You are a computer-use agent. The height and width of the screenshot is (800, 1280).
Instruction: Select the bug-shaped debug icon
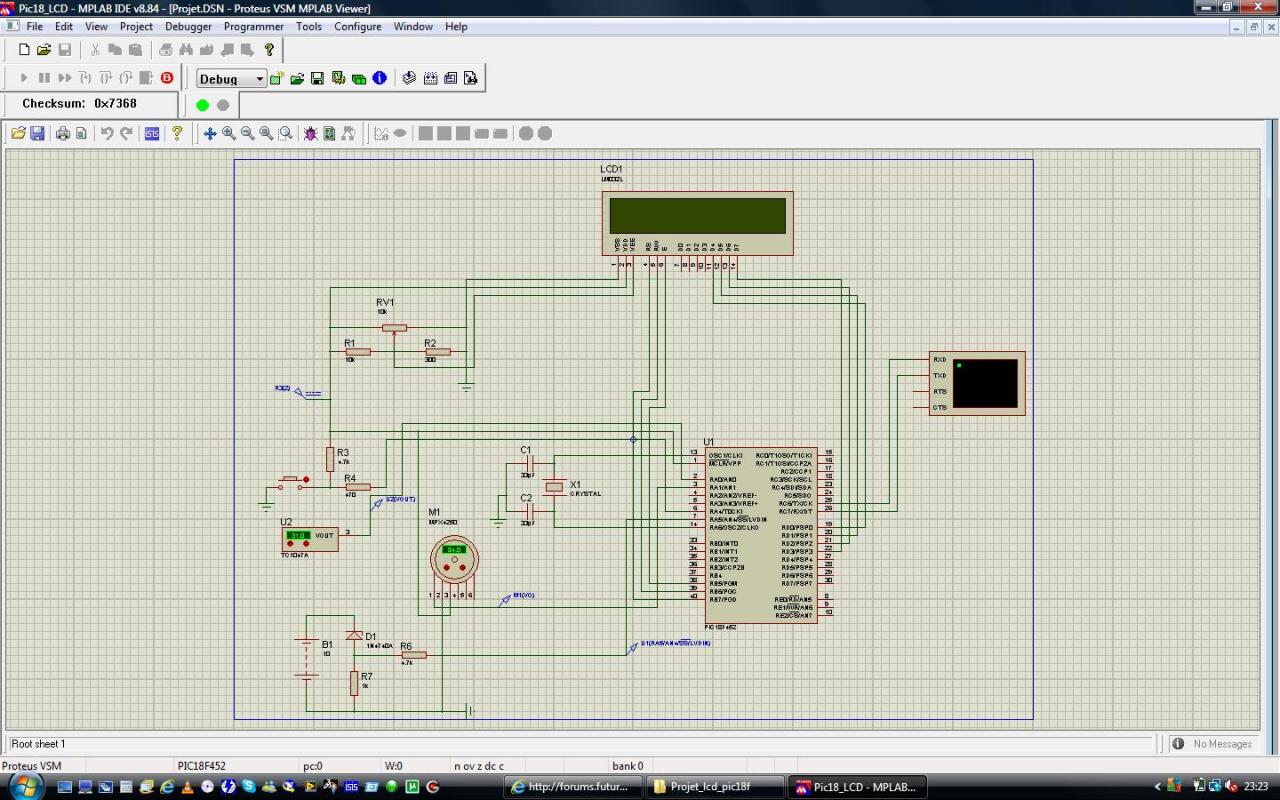[310, 133]
